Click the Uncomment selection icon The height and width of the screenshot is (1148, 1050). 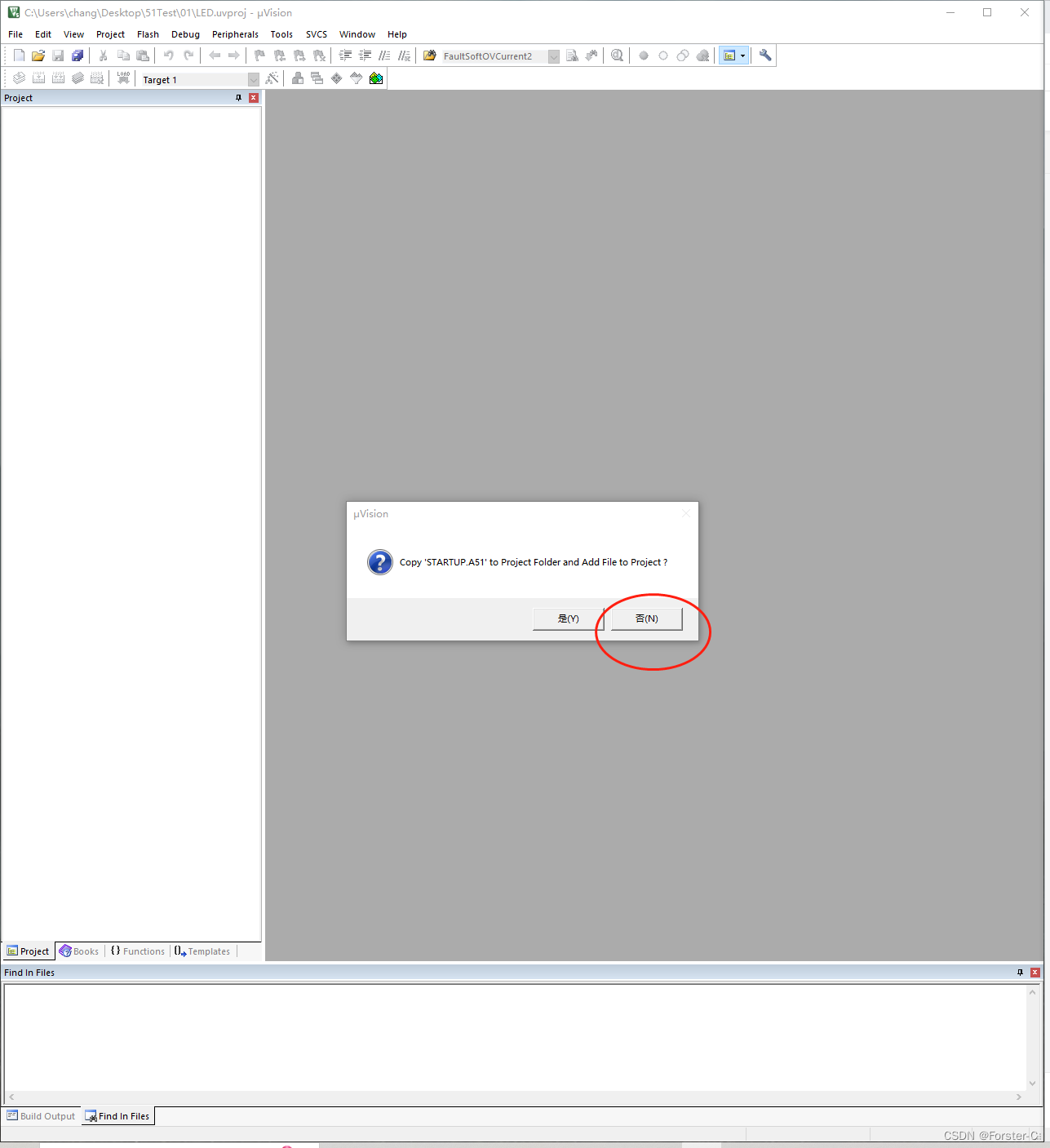(404, 55)
